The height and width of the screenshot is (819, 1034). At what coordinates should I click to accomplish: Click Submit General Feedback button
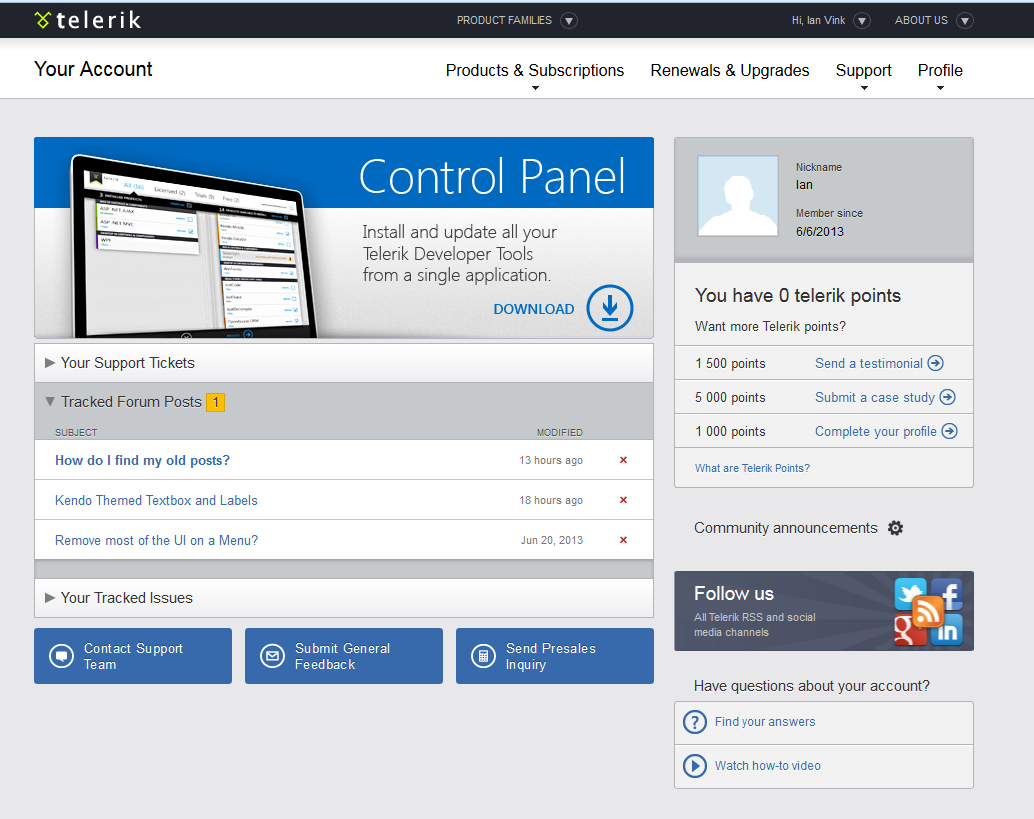(344, 656)
